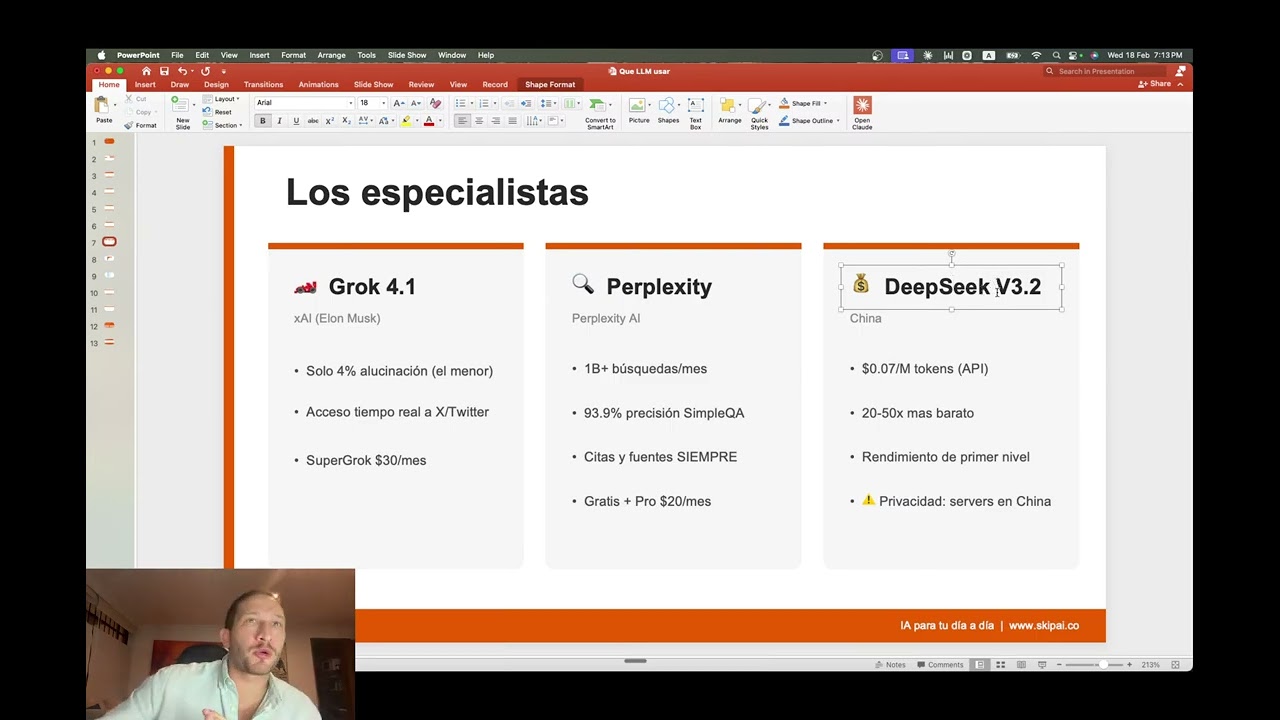Open the Apple menu
Image resolution: width=1280 pixels, height=720 pixels.
pyautogui.click(x=101, y=55)
